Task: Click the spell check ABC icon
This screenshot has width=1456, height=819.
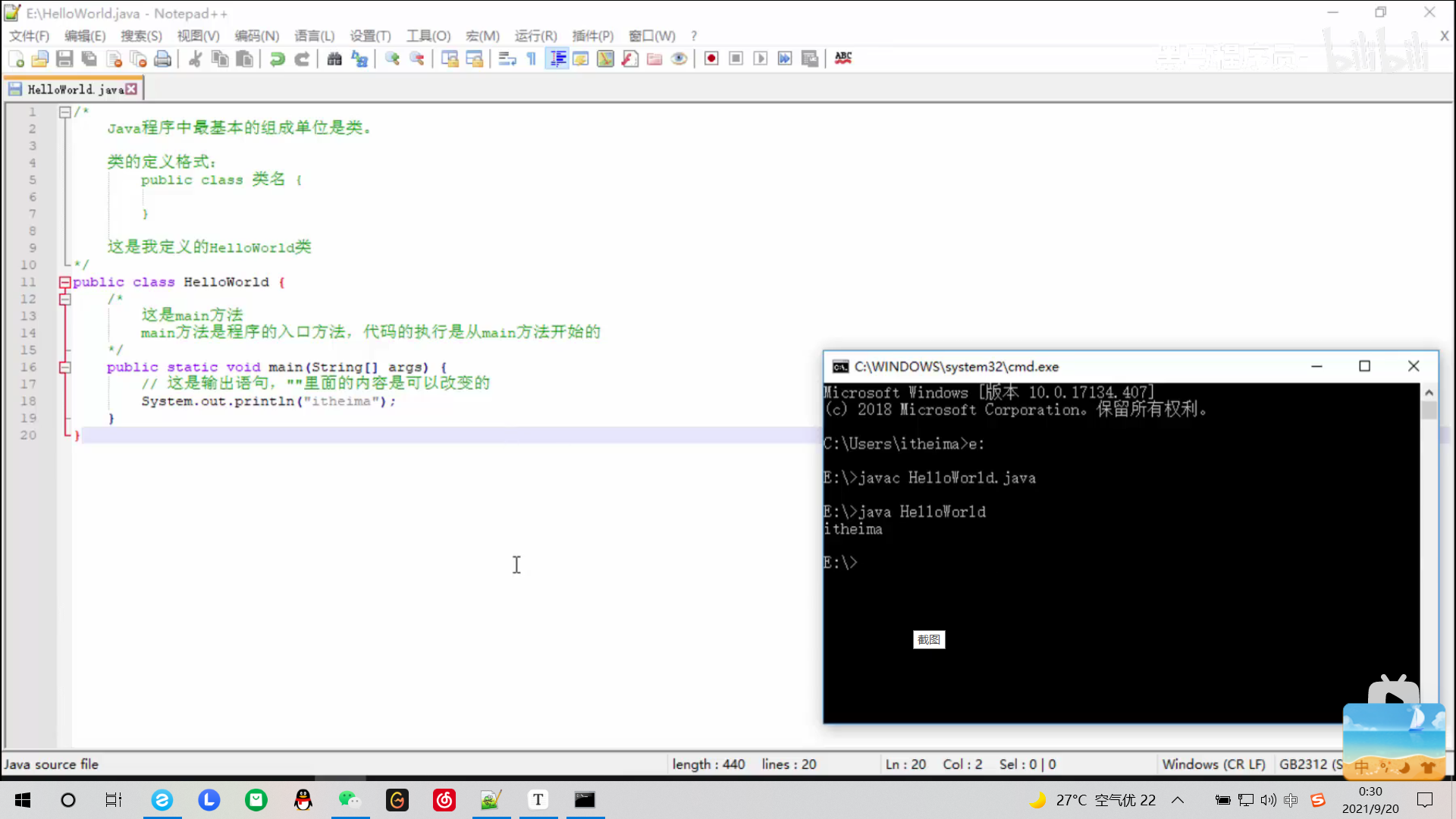Action: point(843,58)
